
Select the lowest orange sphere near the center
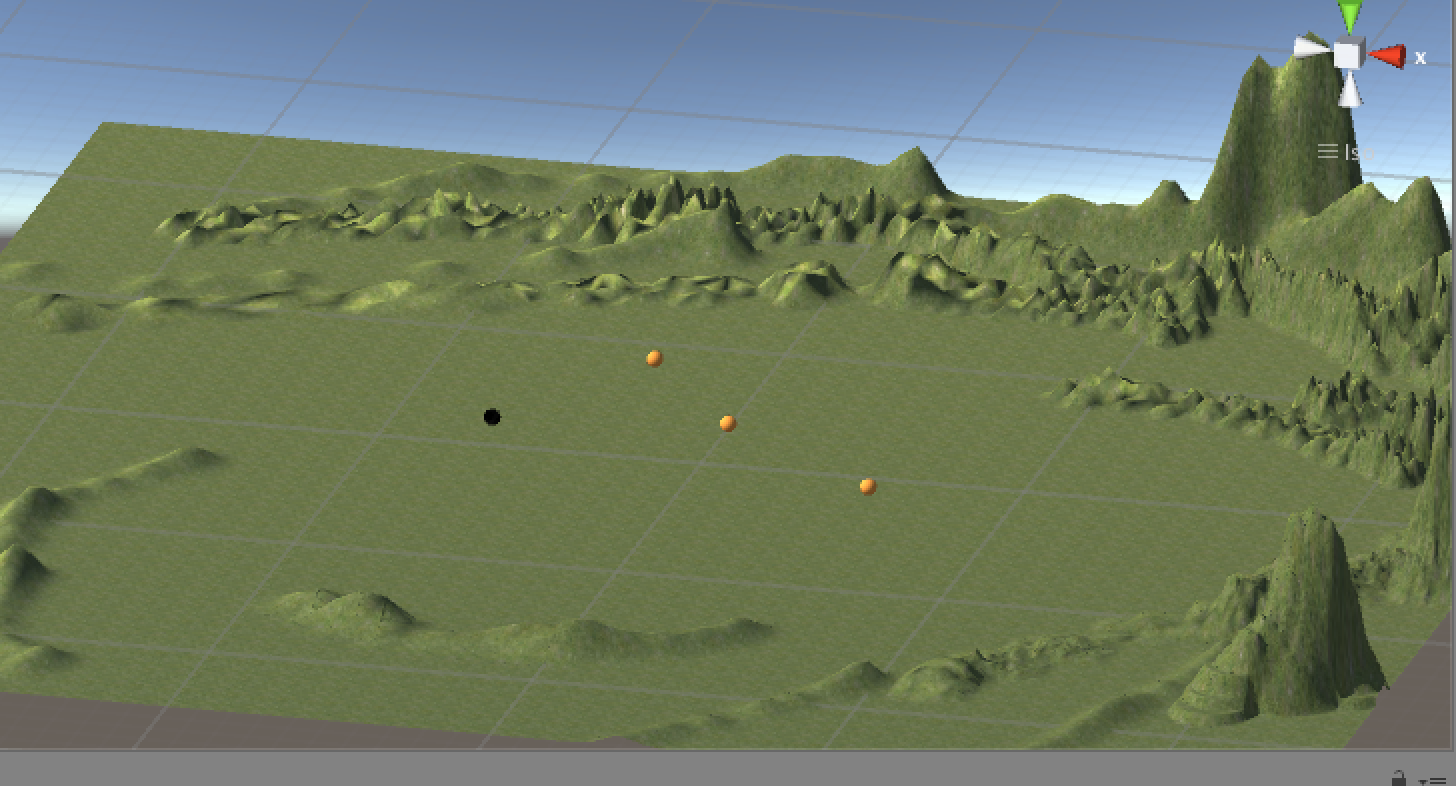tap(867, 486)
